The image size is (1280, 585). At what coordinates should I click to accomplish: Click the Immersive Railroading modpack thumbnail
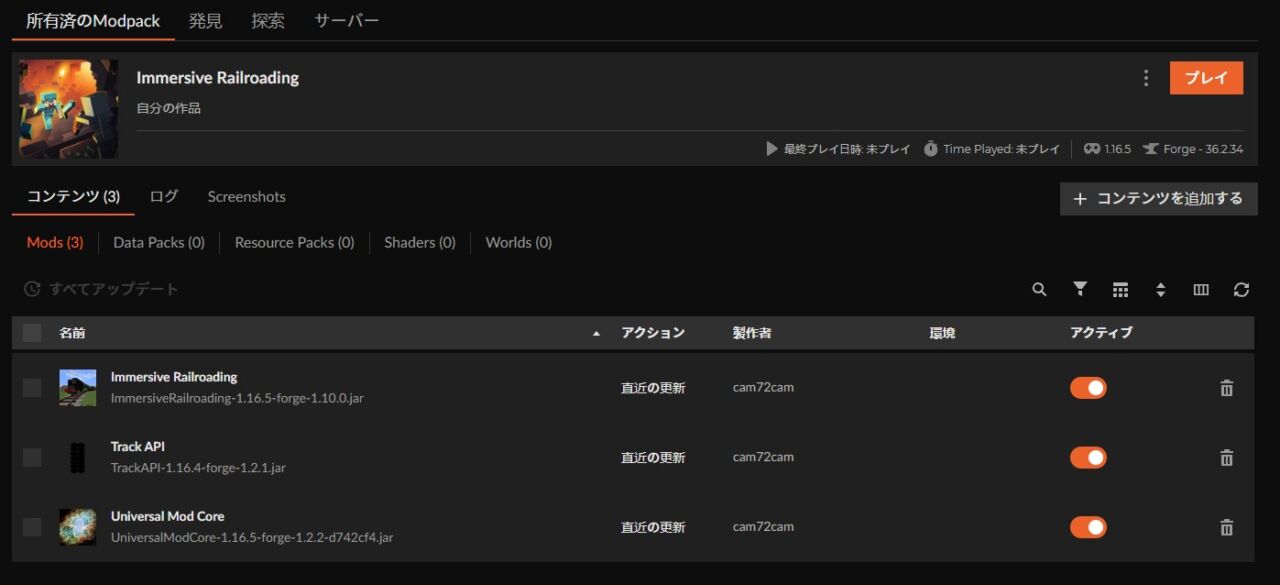[x=67, y=108]
